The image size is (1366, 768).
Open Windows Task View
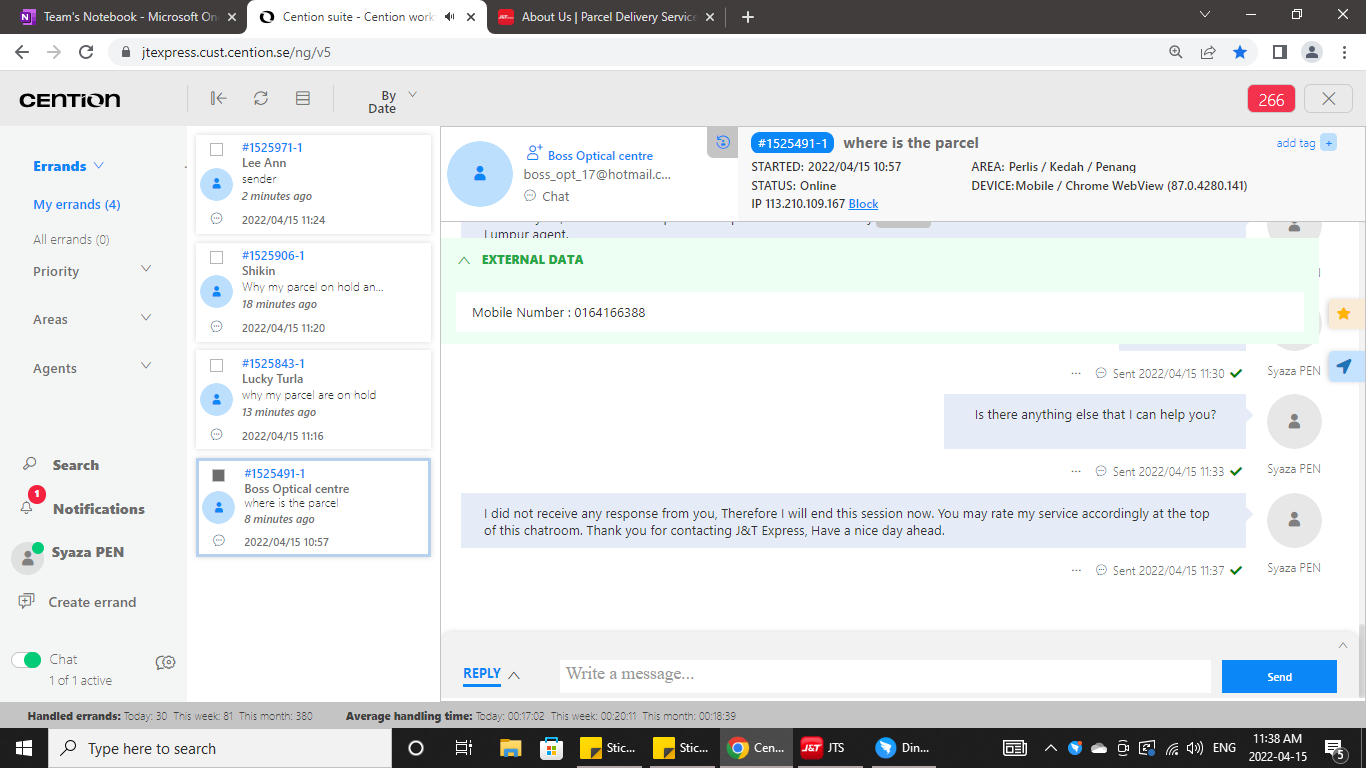[464, 748]
